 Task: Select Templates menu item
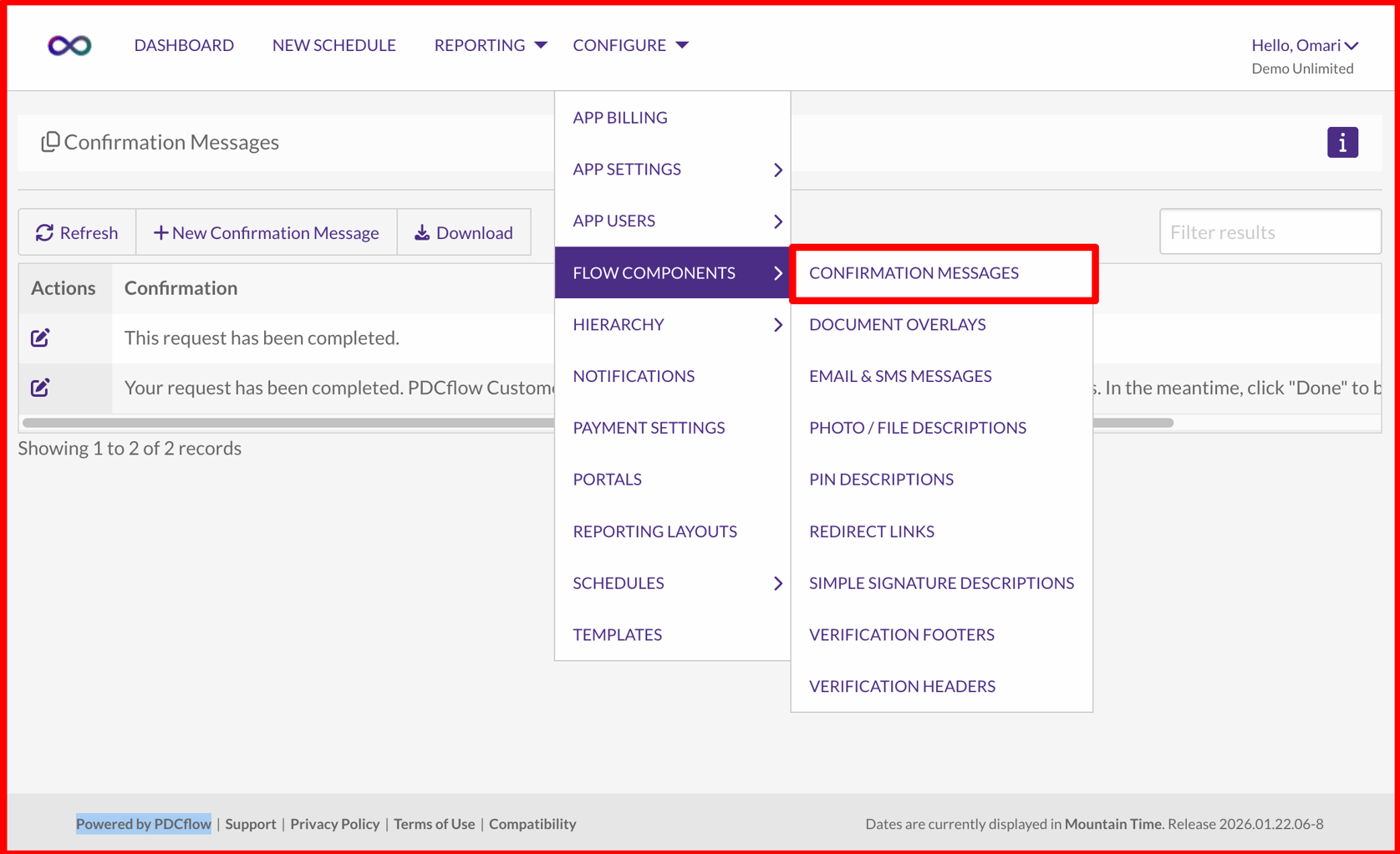(x=673, y=634)
